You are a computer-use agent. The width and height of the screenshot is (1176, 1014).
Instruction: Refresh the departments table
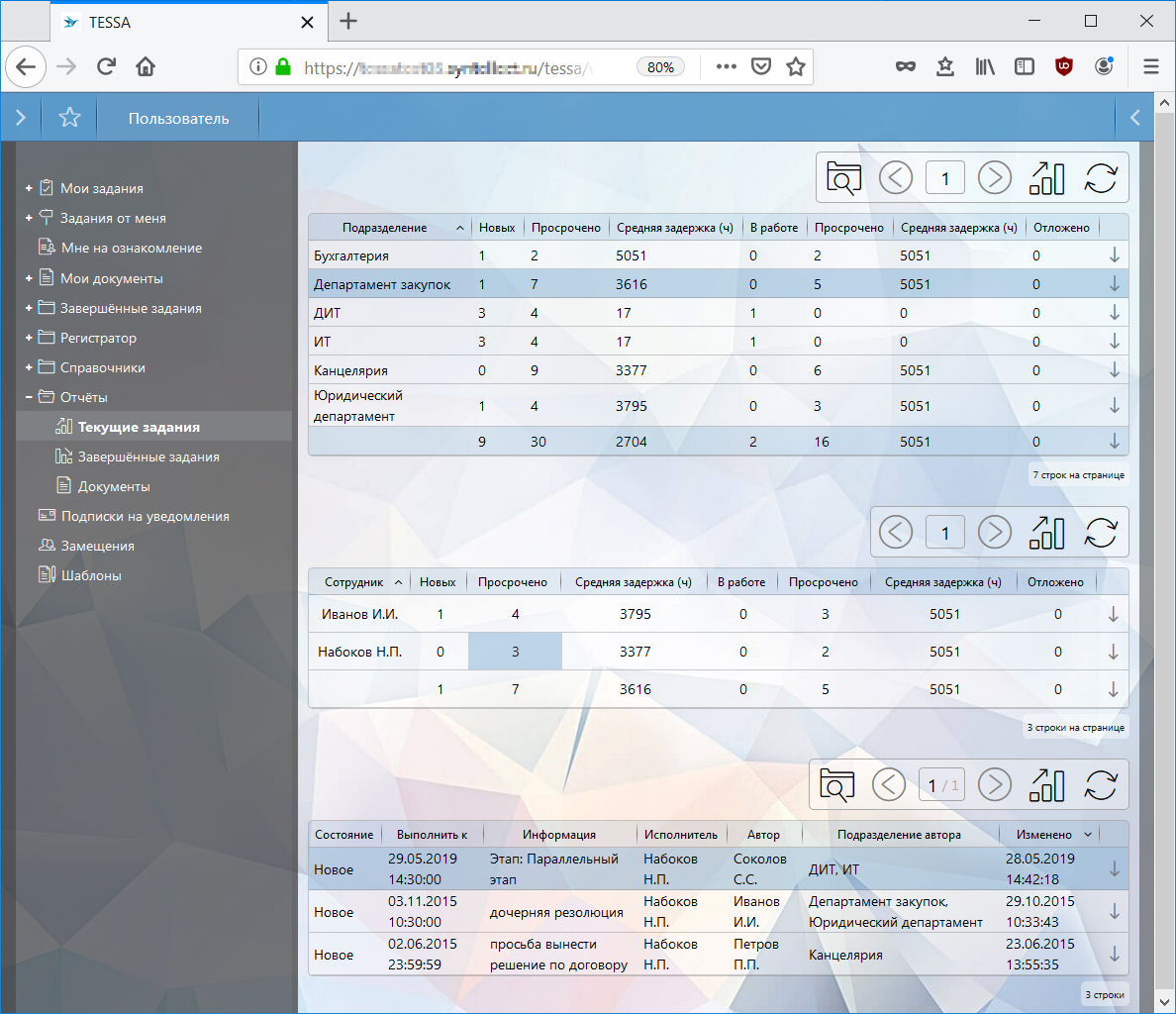(x=1100, y=178)
